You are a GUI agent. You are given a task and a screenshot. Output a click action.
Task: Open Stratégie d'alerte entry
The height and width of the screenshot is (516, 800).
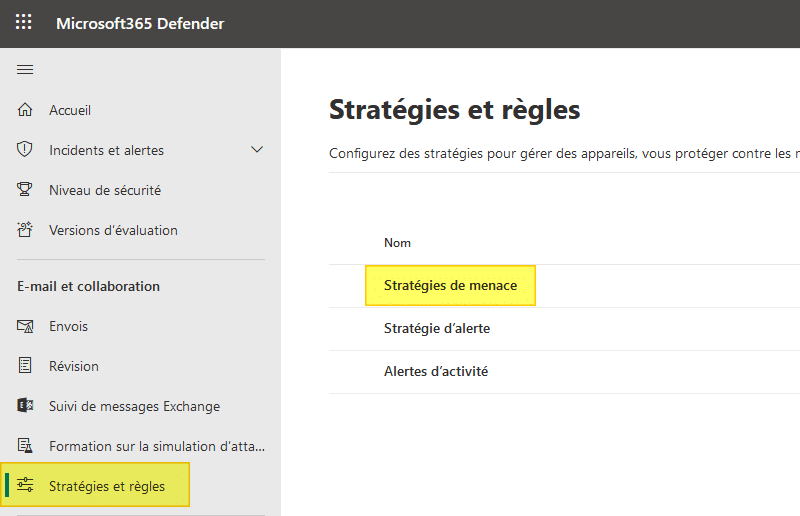[437, 328]
